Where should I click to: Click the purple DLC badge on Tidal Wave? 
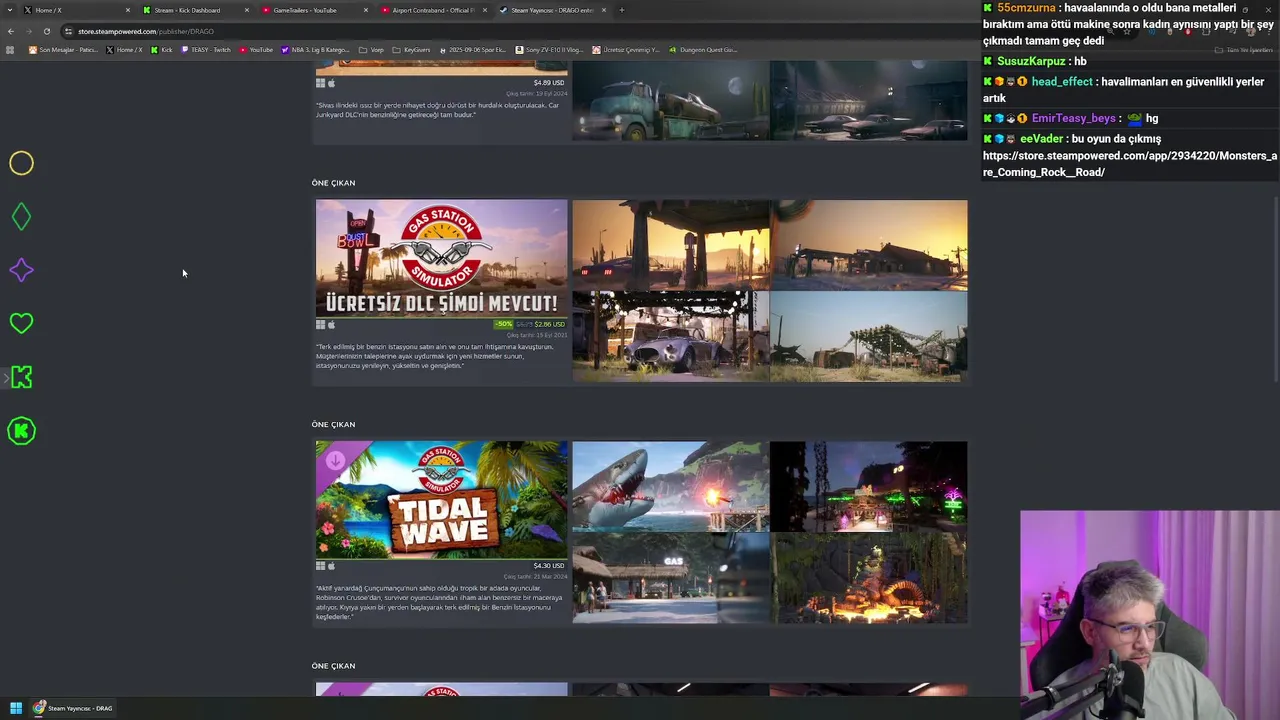(x=335, y=460)
